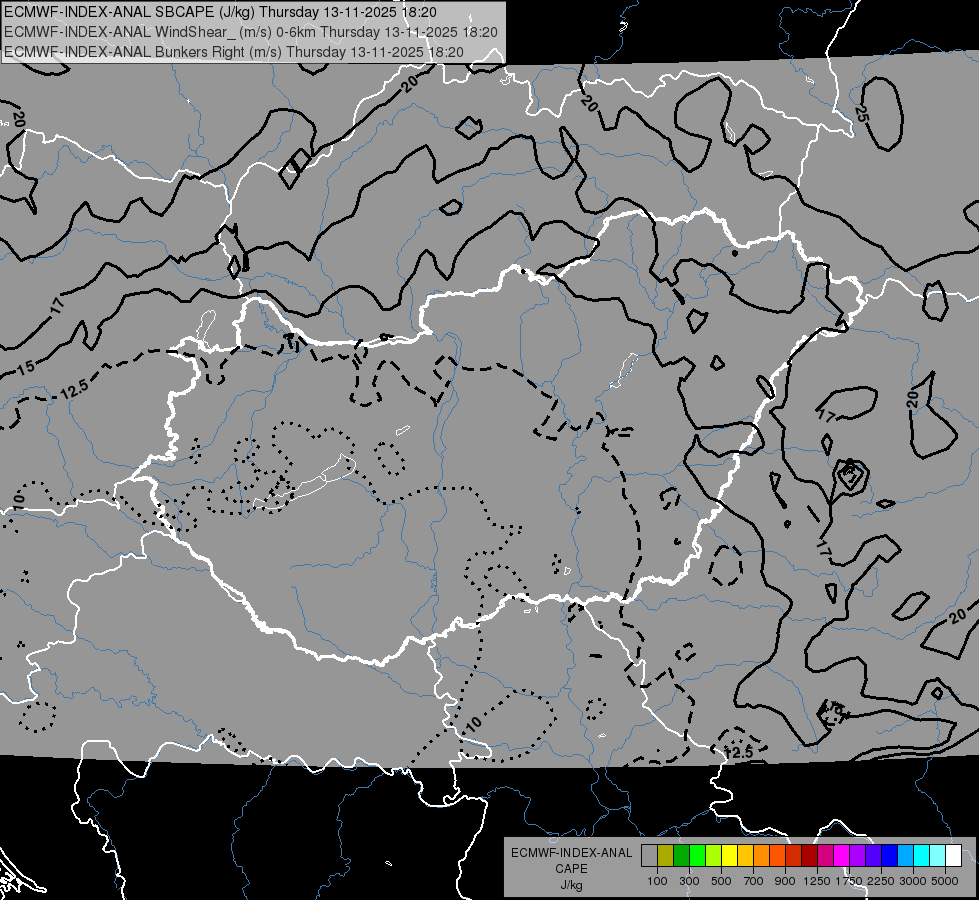Click the gray CAPE legend swatch
Viewport: 979px width, 900px height.
649,855
